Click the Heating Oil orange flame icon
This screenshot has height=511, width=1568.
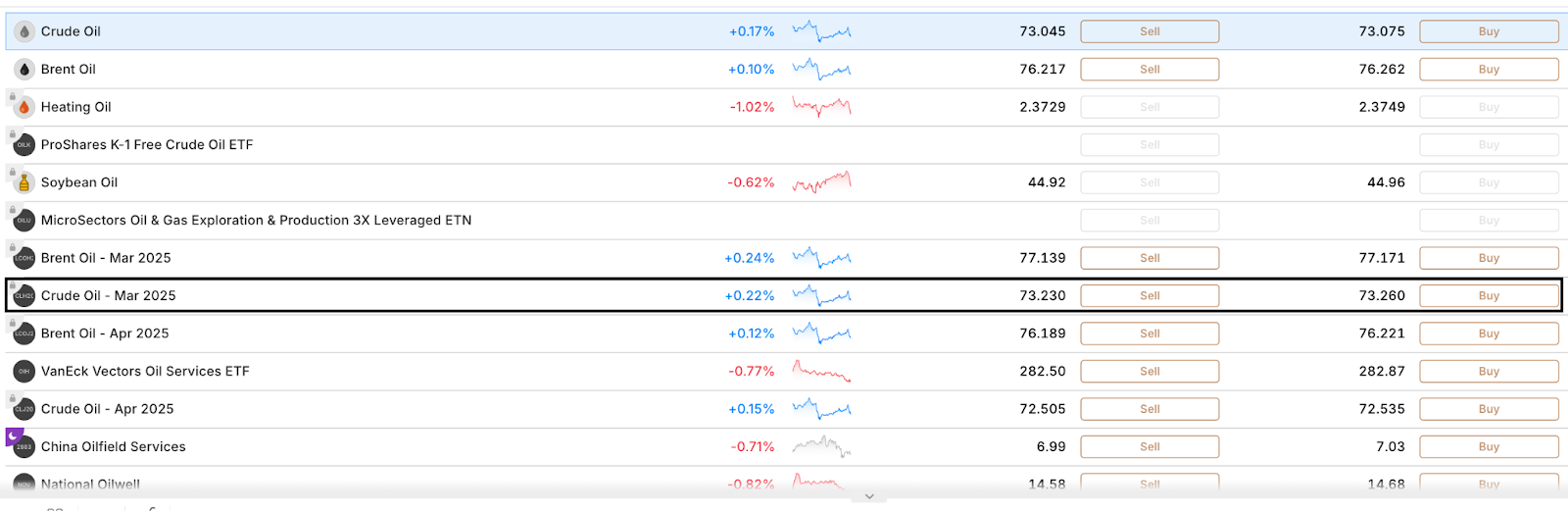[x=24, y=107]
